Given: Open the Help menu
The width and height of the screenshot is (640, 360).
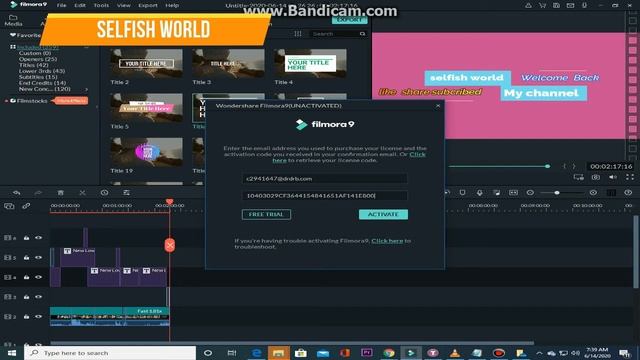Looking at the screenshot, I should [x=172, y=5].
